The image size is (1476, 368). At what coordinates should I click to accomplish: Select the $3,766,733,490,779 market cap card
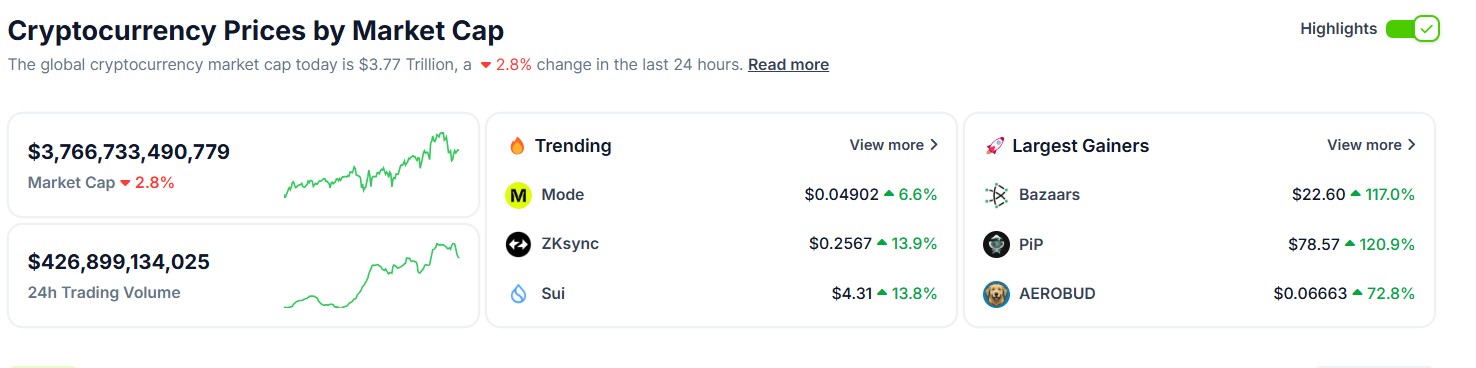(x=243, y=165)
